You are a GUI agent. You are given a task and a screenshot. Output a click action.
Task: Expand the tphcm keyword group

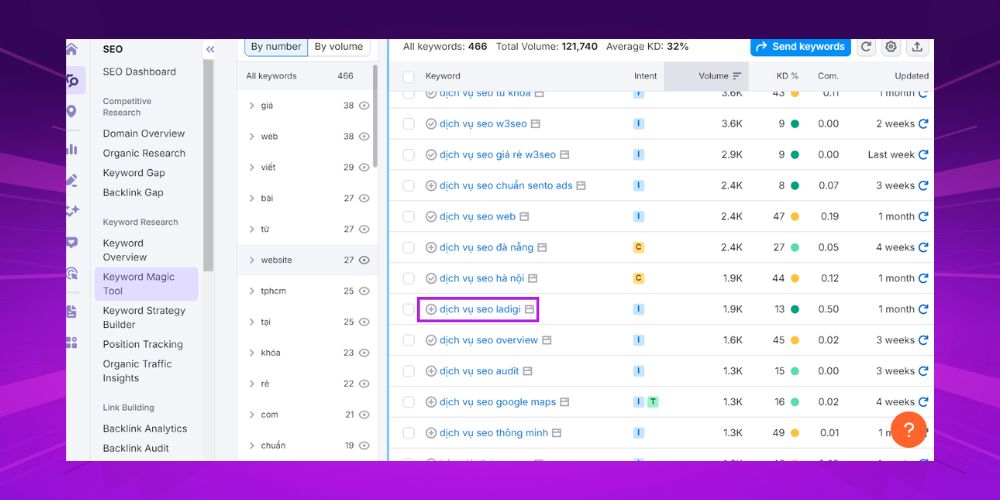click(252, 291)
